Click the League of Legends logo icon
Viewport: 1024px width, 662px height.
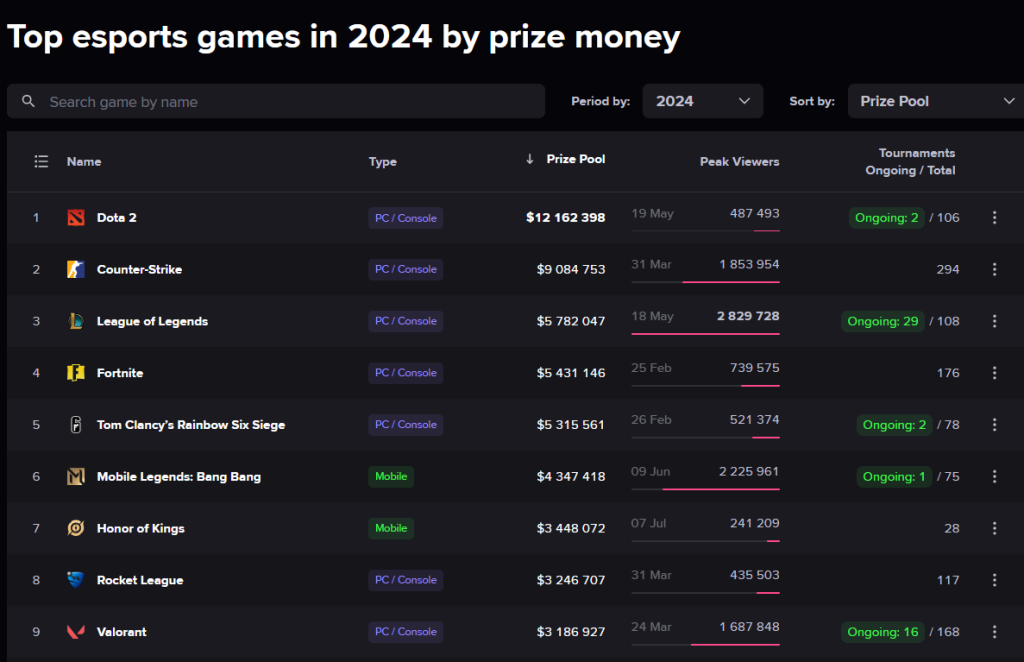click(76, 321)
